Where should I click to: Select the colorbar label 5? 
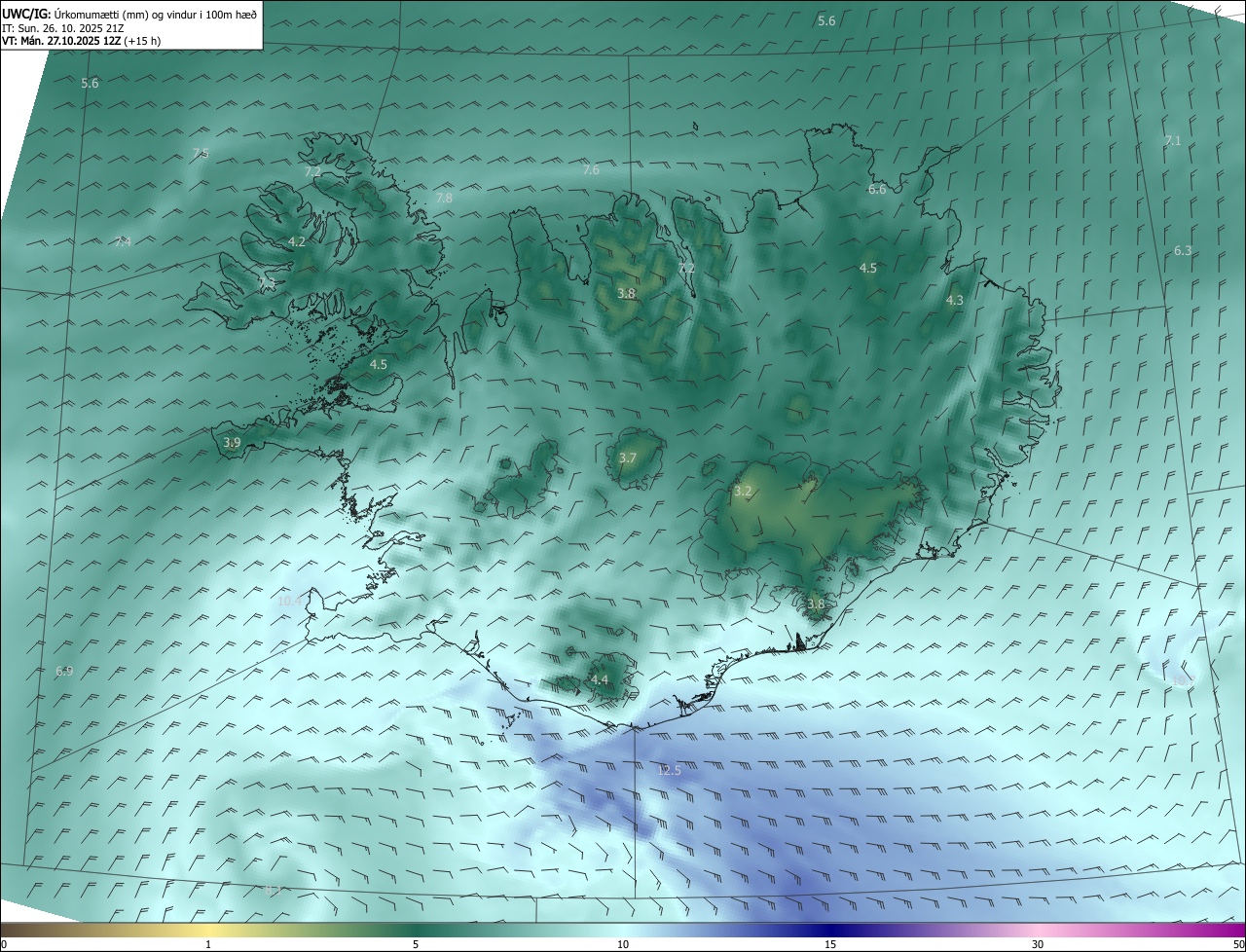[x=416, y=944]
